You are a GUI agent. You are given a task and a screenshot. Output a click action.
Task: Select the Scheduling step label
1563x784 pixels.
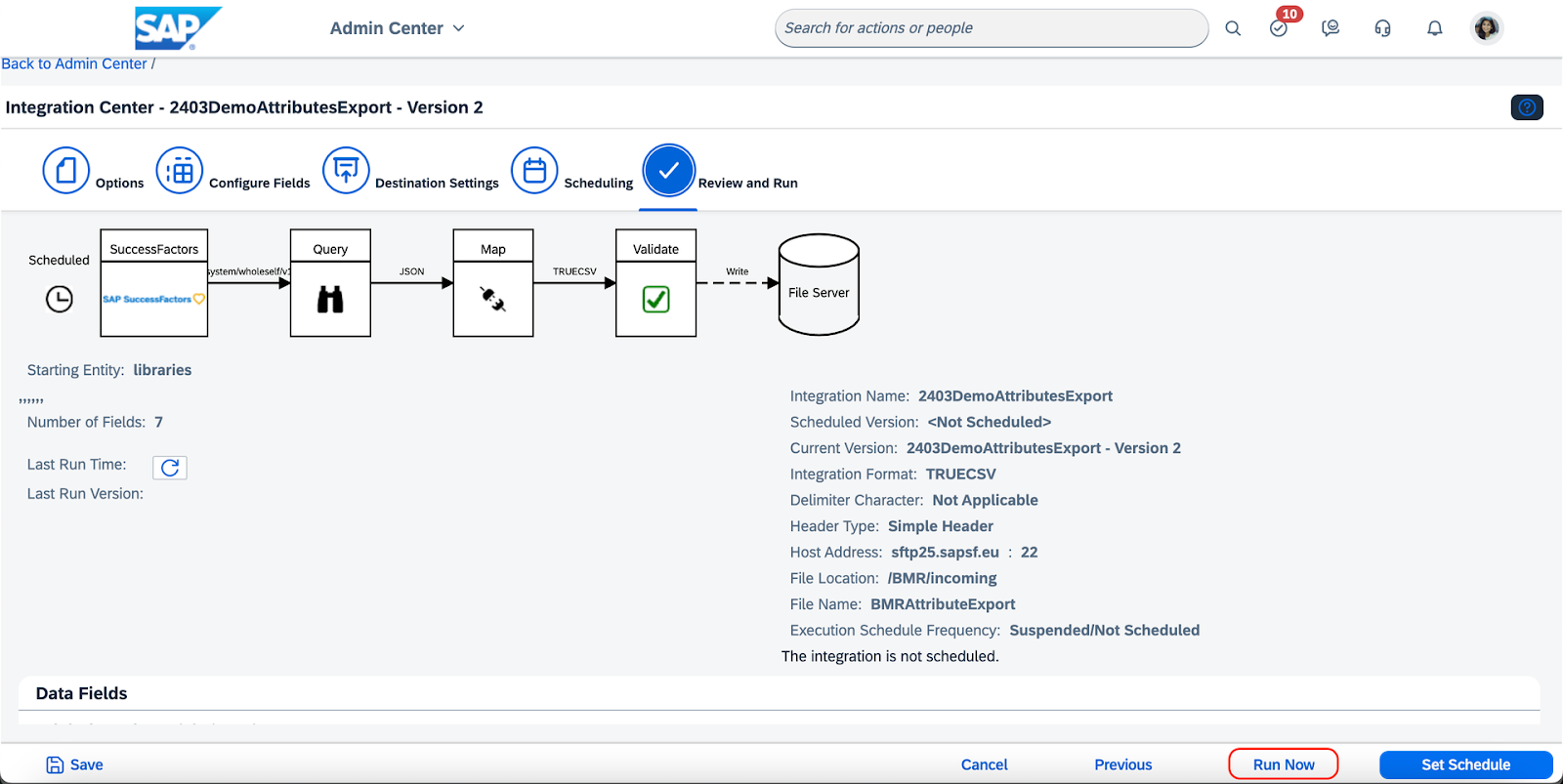coord(598,184)
